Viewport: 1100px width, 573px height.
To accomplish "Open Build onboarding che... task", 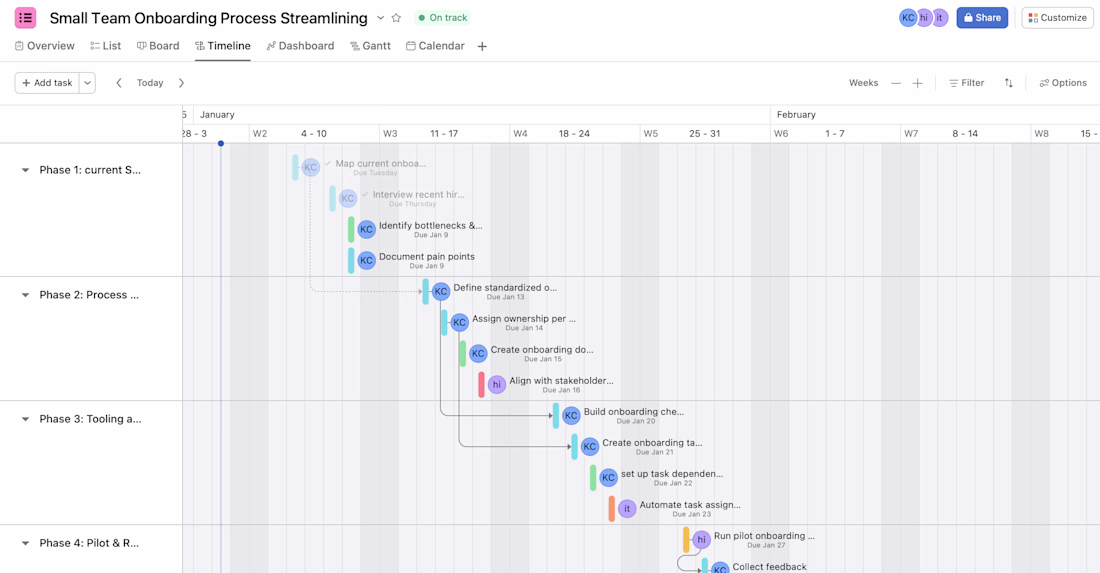I will (633, 412).
